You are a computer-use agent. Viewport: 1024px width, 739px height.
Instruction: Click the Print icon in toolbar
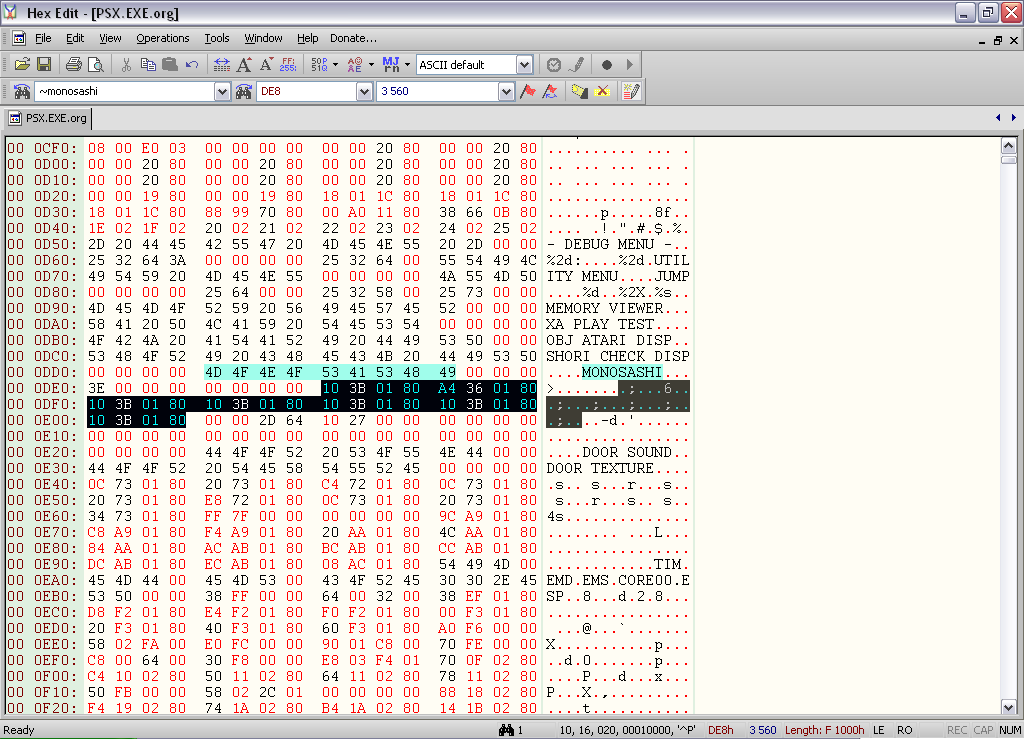tap(74, 65)
